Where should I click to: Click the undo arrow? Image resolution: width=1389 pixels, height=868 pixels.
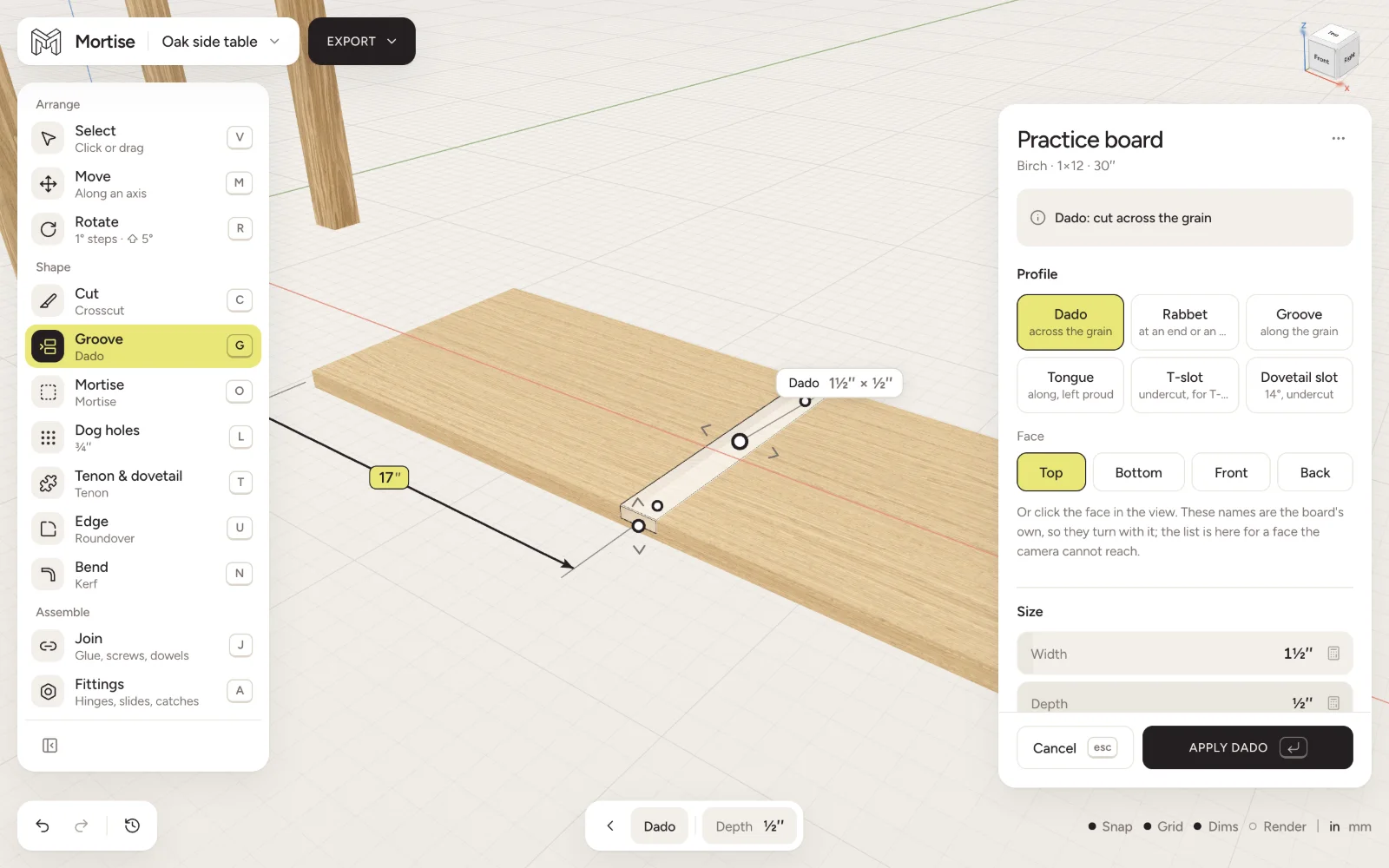(43, 825)
